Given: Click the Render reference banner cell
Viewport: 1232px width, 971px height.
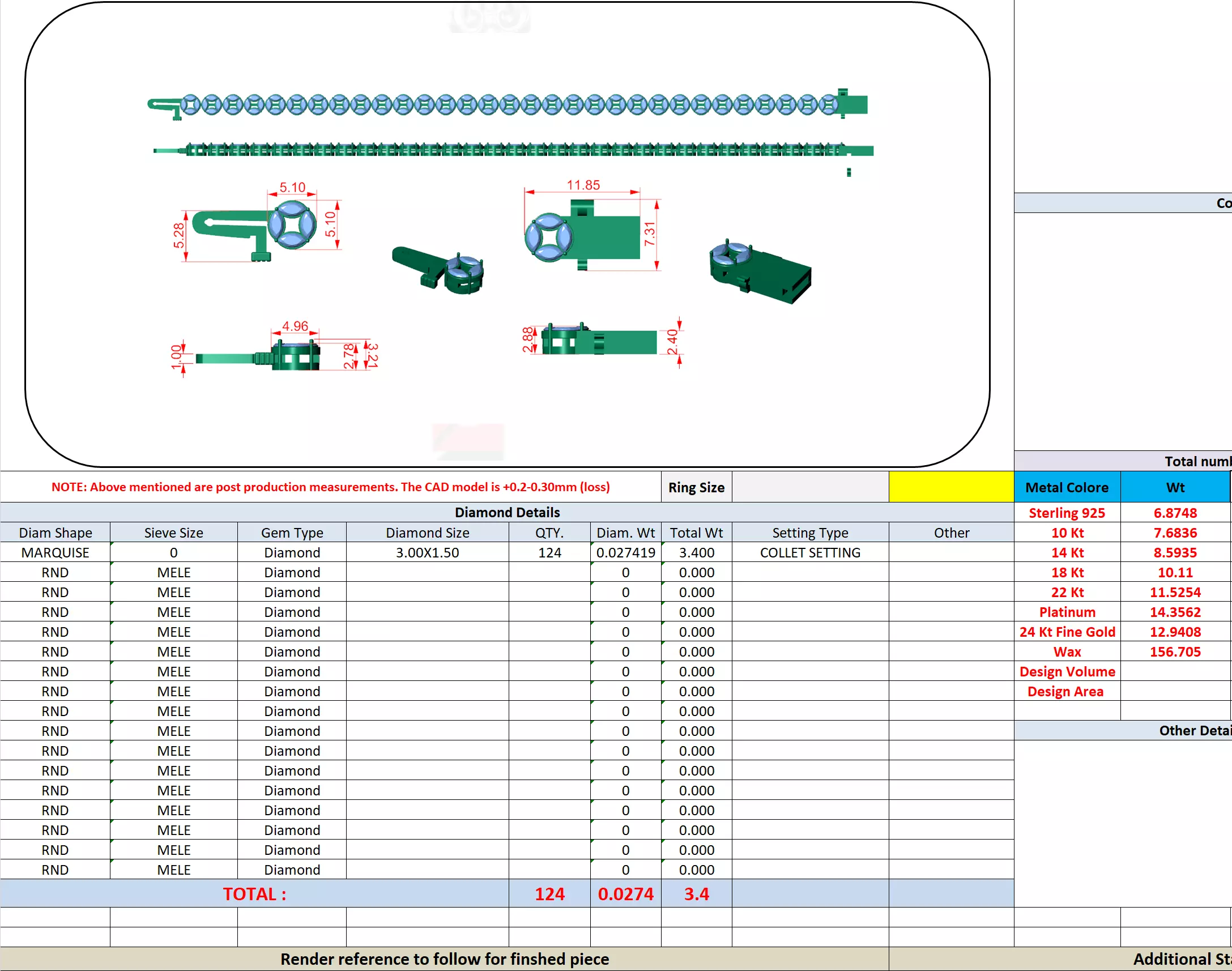Looking at the screenshot, I should tap(444, 959).
